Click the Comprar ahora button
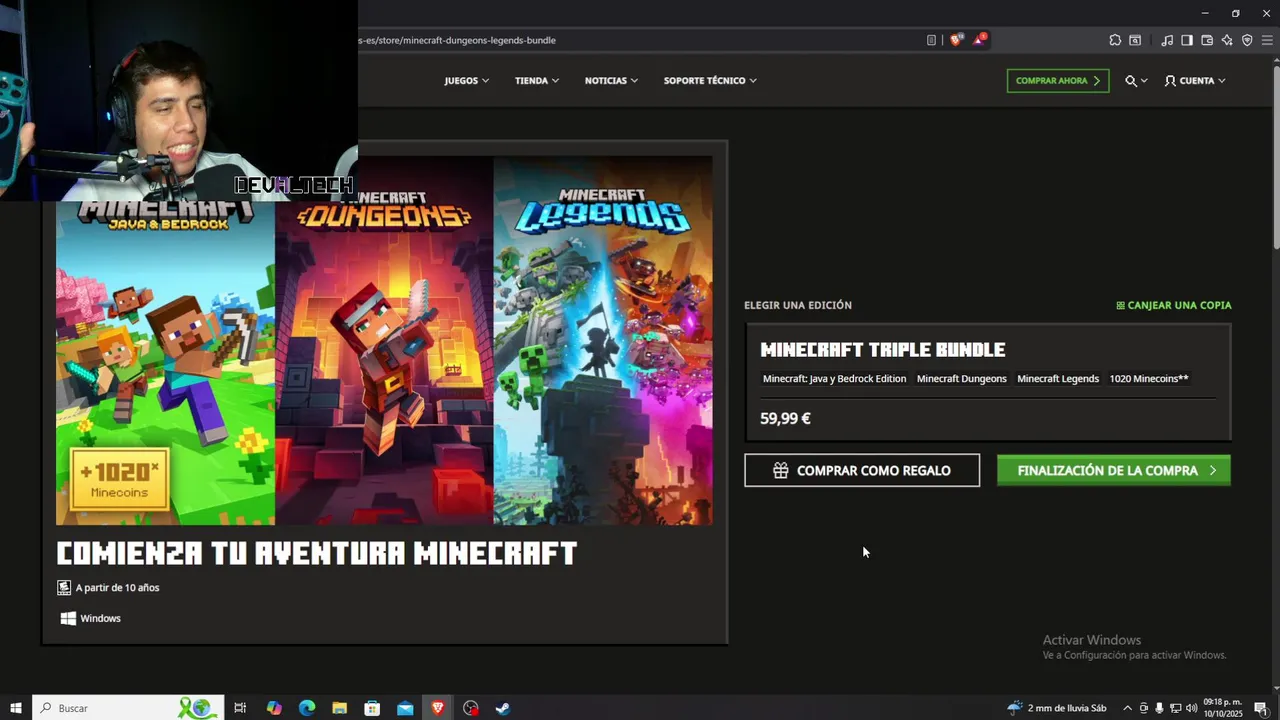This screenshot has width=1280, height=720. click(1058, 81)
